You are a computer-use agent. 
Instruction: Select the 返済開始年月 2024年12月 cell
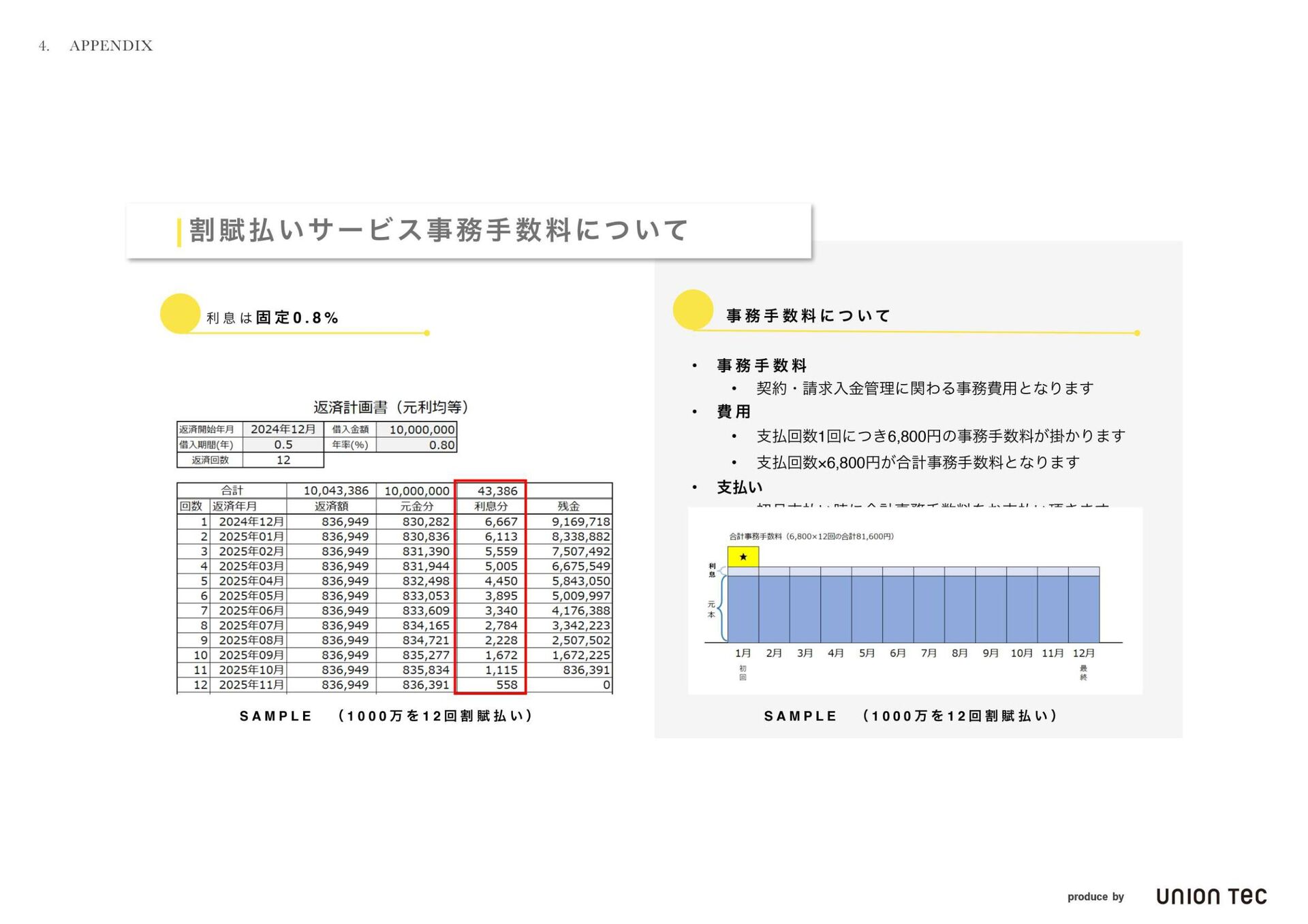point(283,430)
